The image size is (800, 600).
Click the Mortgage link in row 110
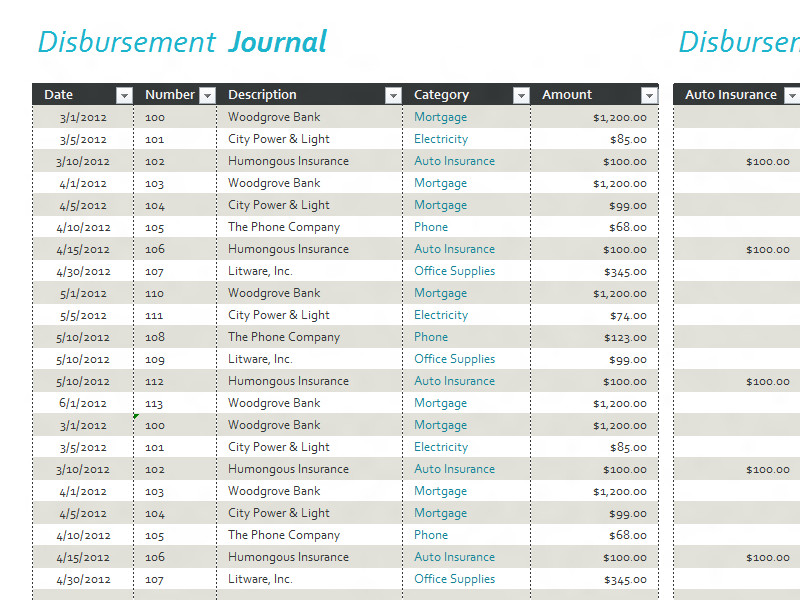[440, 293]
